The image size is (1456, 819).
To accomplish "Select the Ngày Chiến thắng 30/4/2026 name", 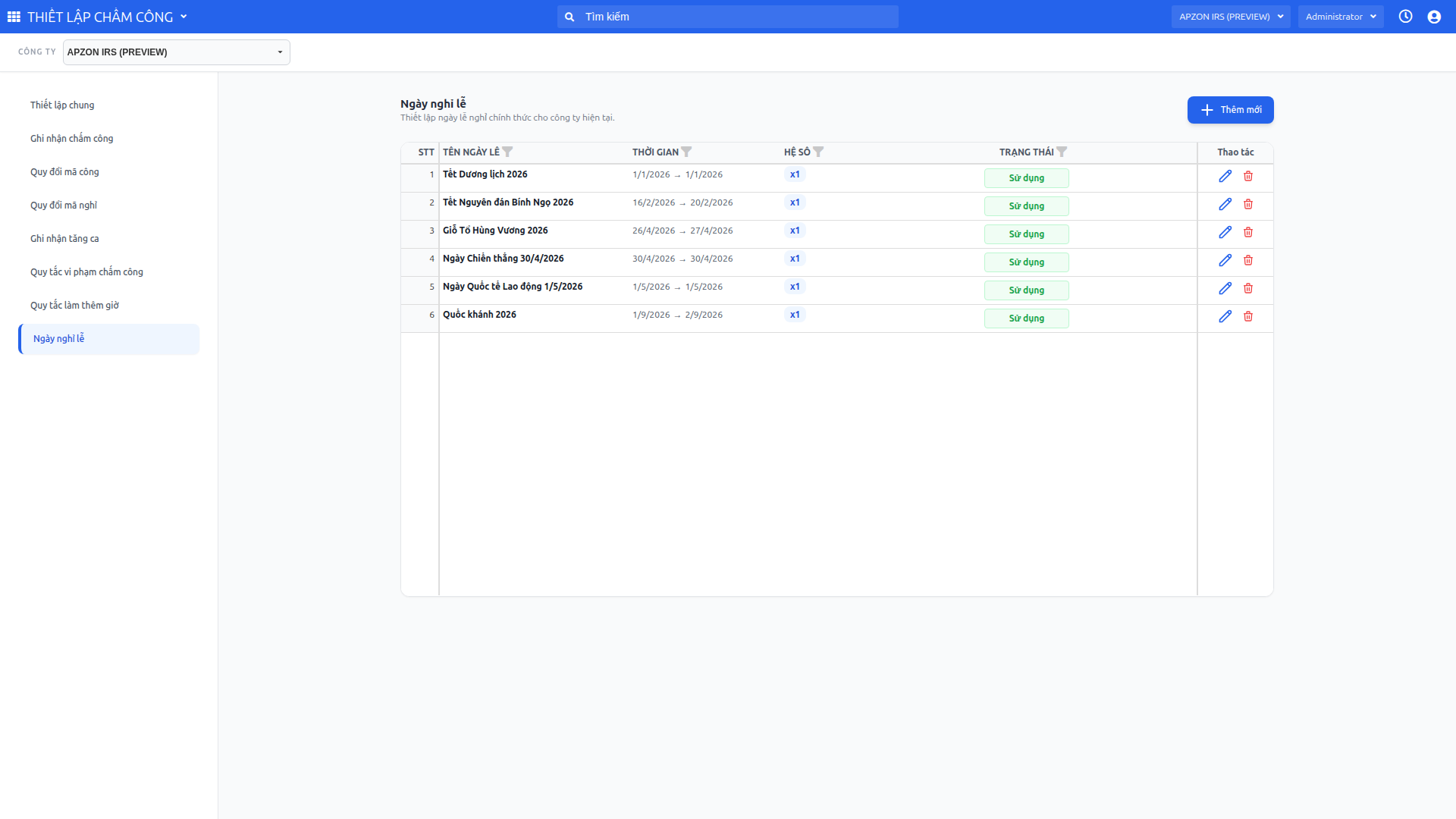I will click(504, 259).
